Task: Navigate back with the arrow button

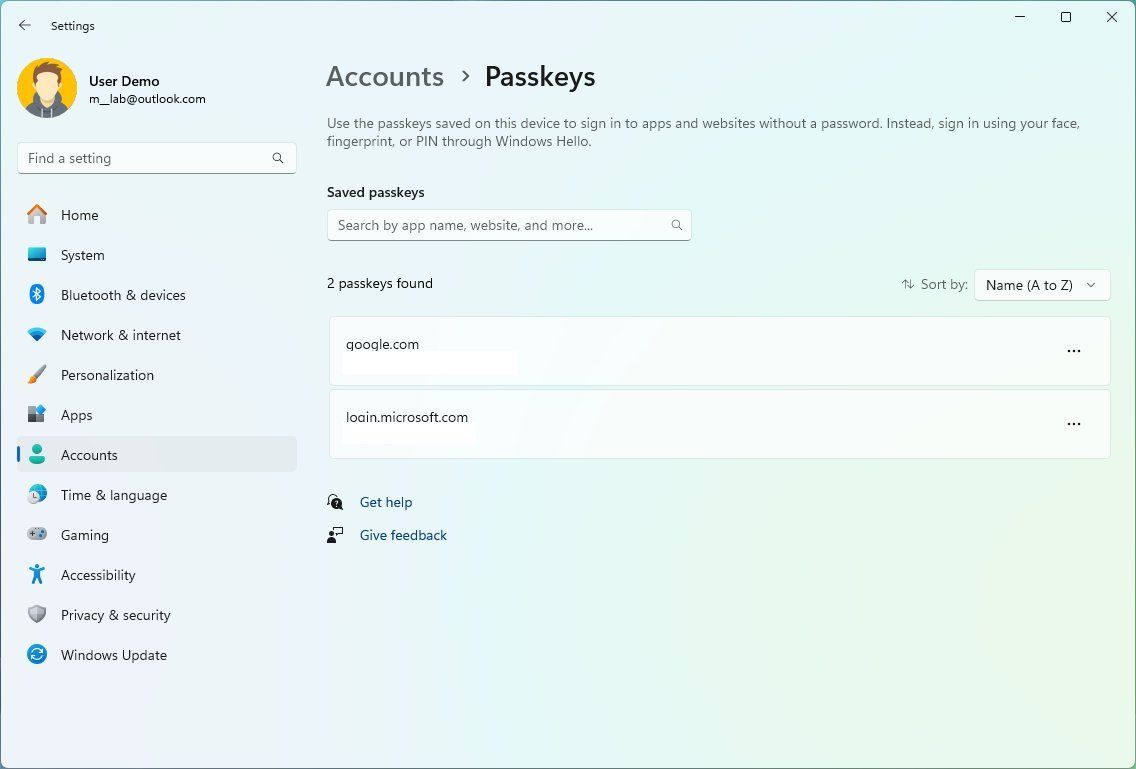Action: pyautogui.click(x=24, y=25)
